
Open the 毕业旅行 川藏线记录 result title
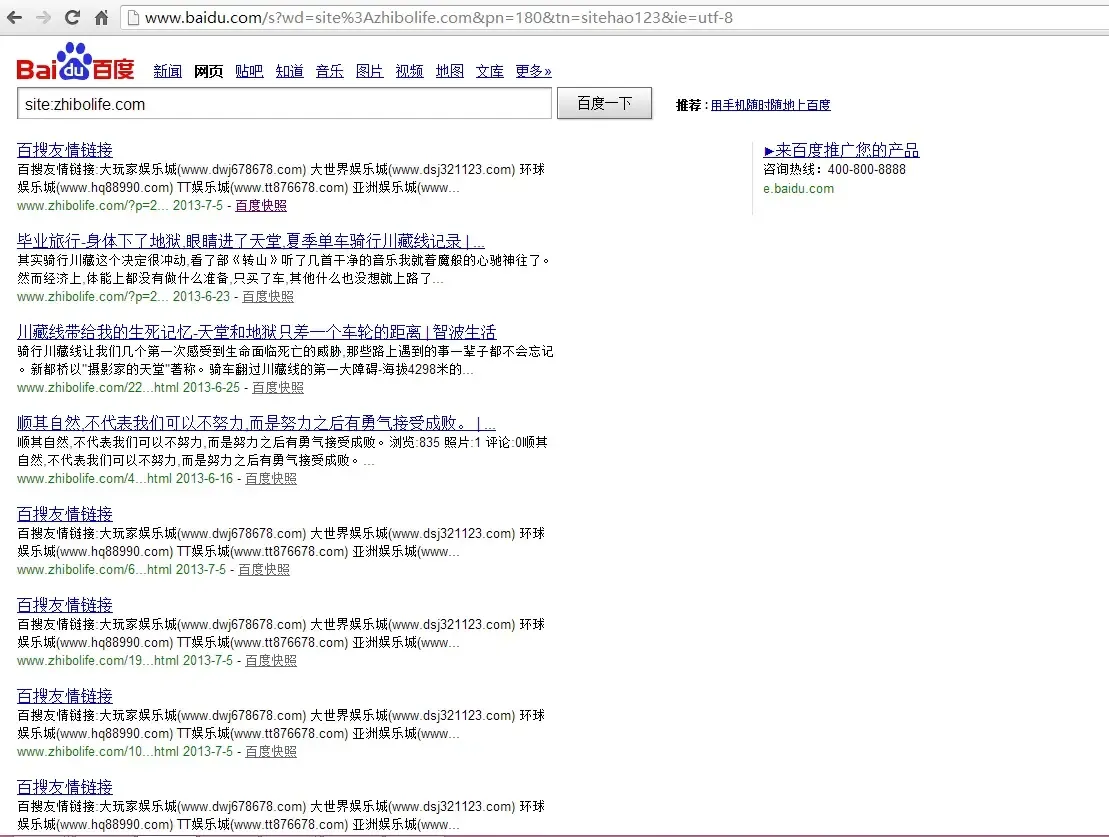pos(251,241)
